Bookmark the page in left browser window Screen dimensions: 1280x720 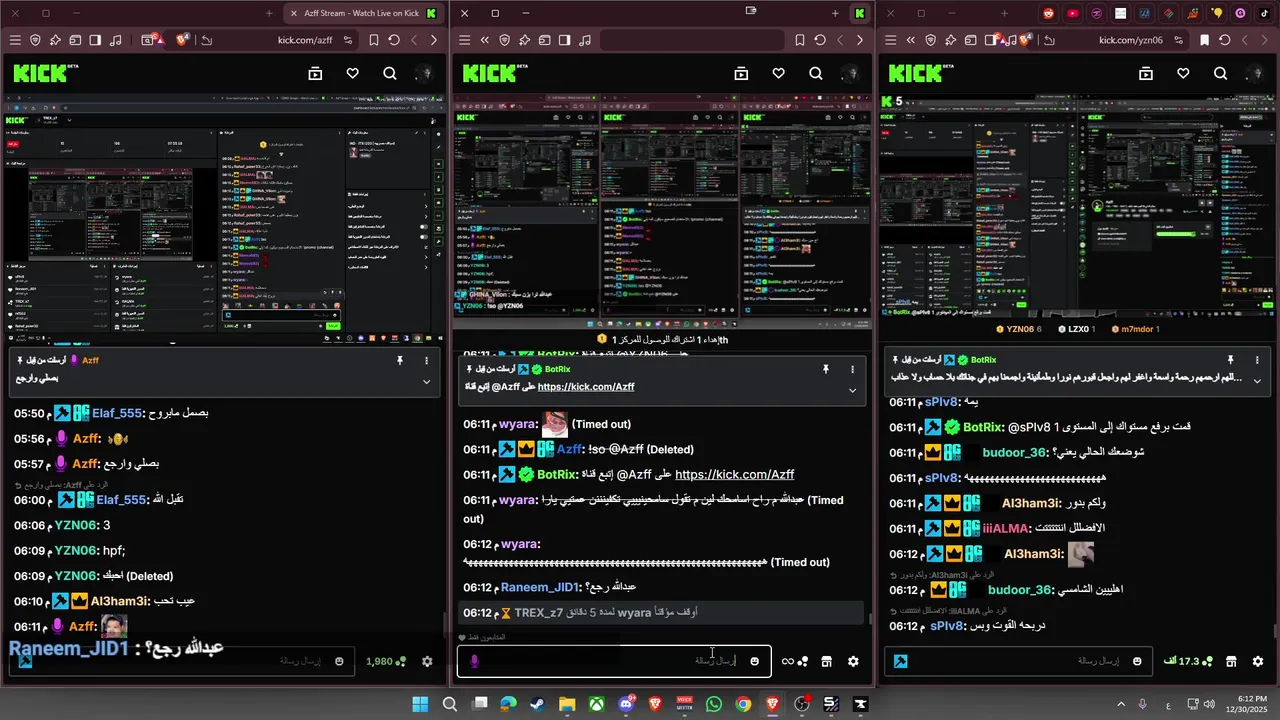click(374, 40)
